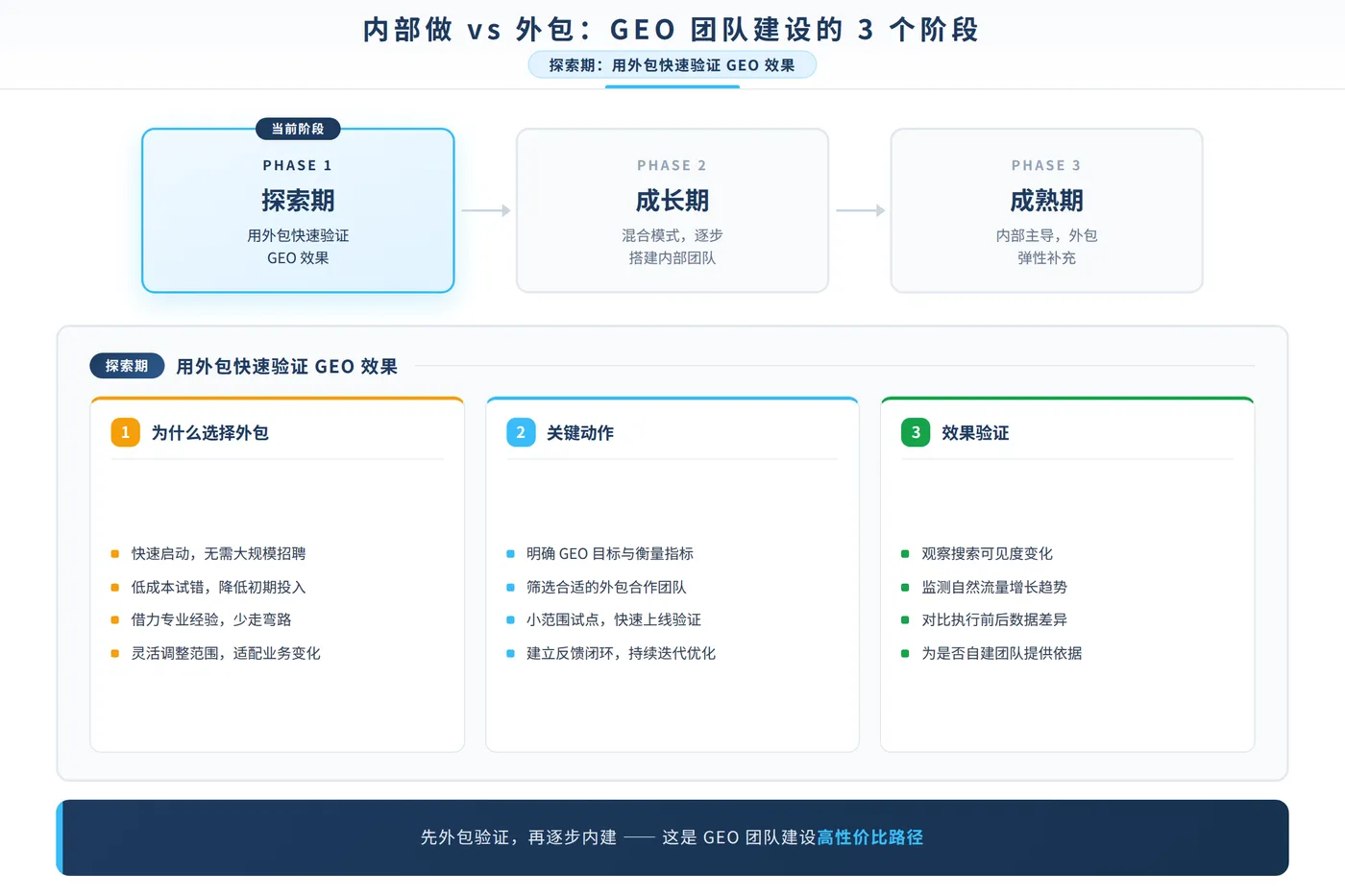Select the PHASE 3 成熟期 card

pos(1046,210)
